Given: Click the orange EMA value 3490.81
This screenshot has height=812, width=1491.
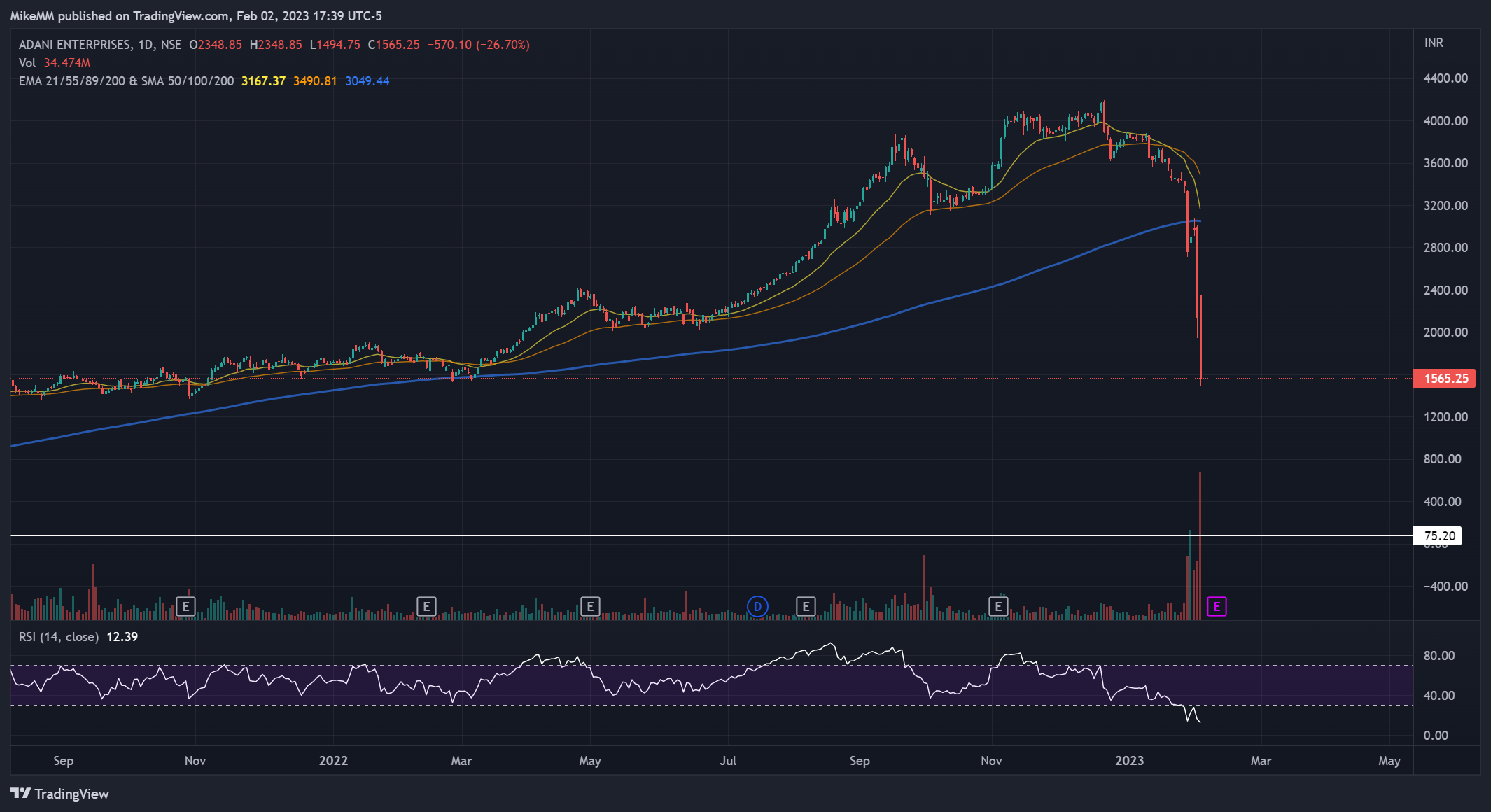Looking at the screenshot, I should click(315, 81).
